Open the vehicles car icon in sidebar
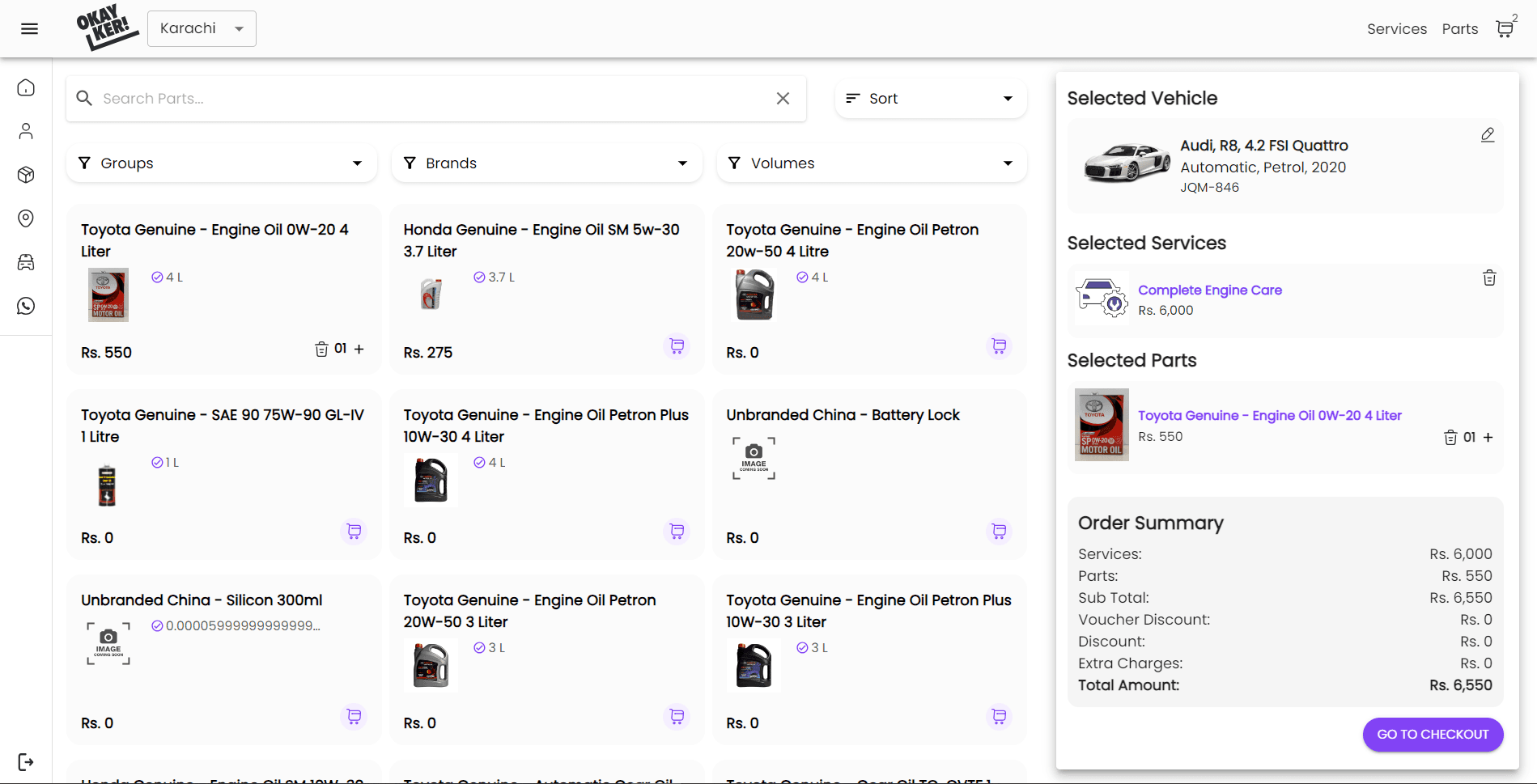1537x784 pixels. 26,262
